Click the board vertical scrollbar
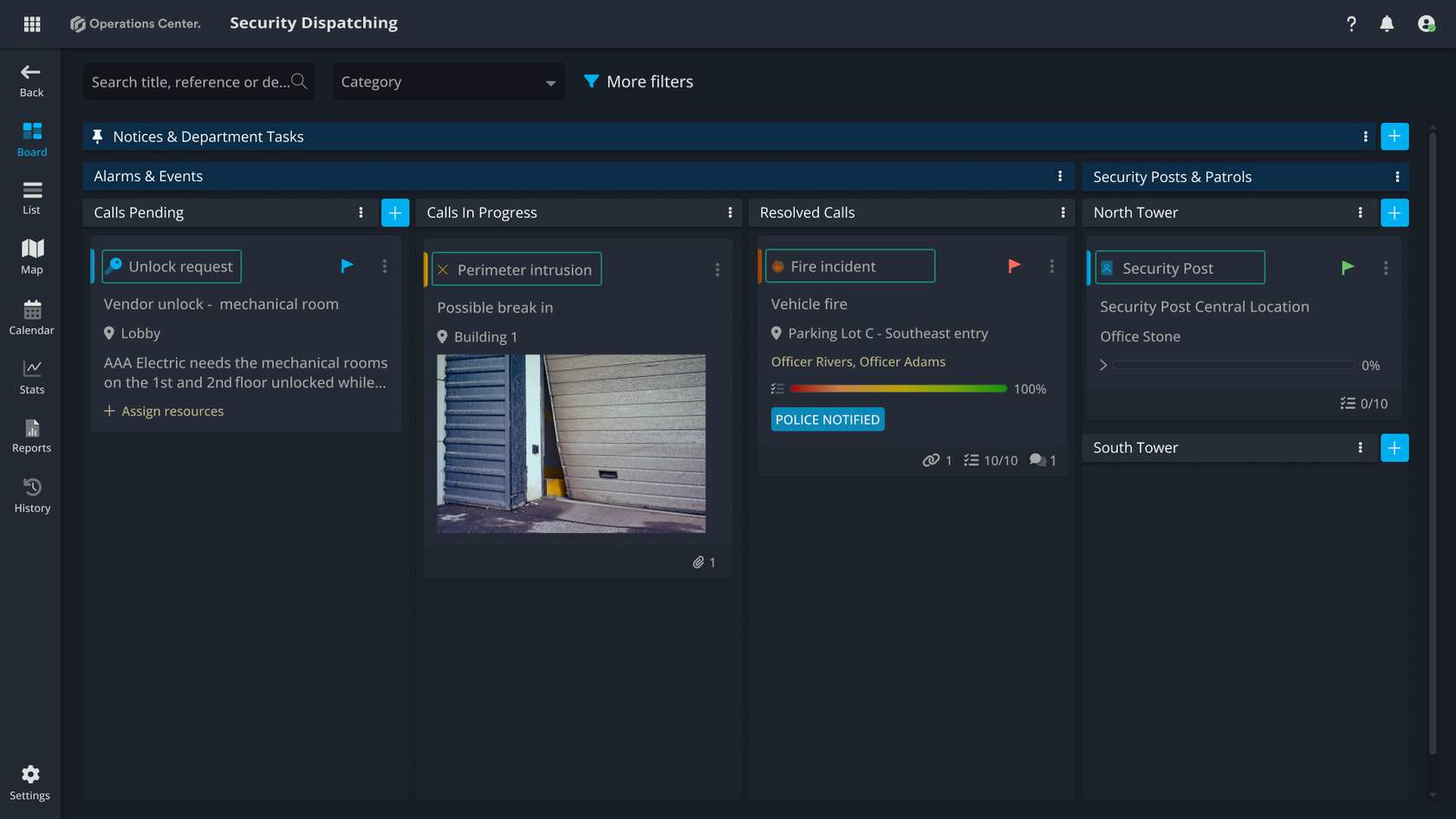This screenshot has height=819, width=1456. click(x=1433, y=442)
